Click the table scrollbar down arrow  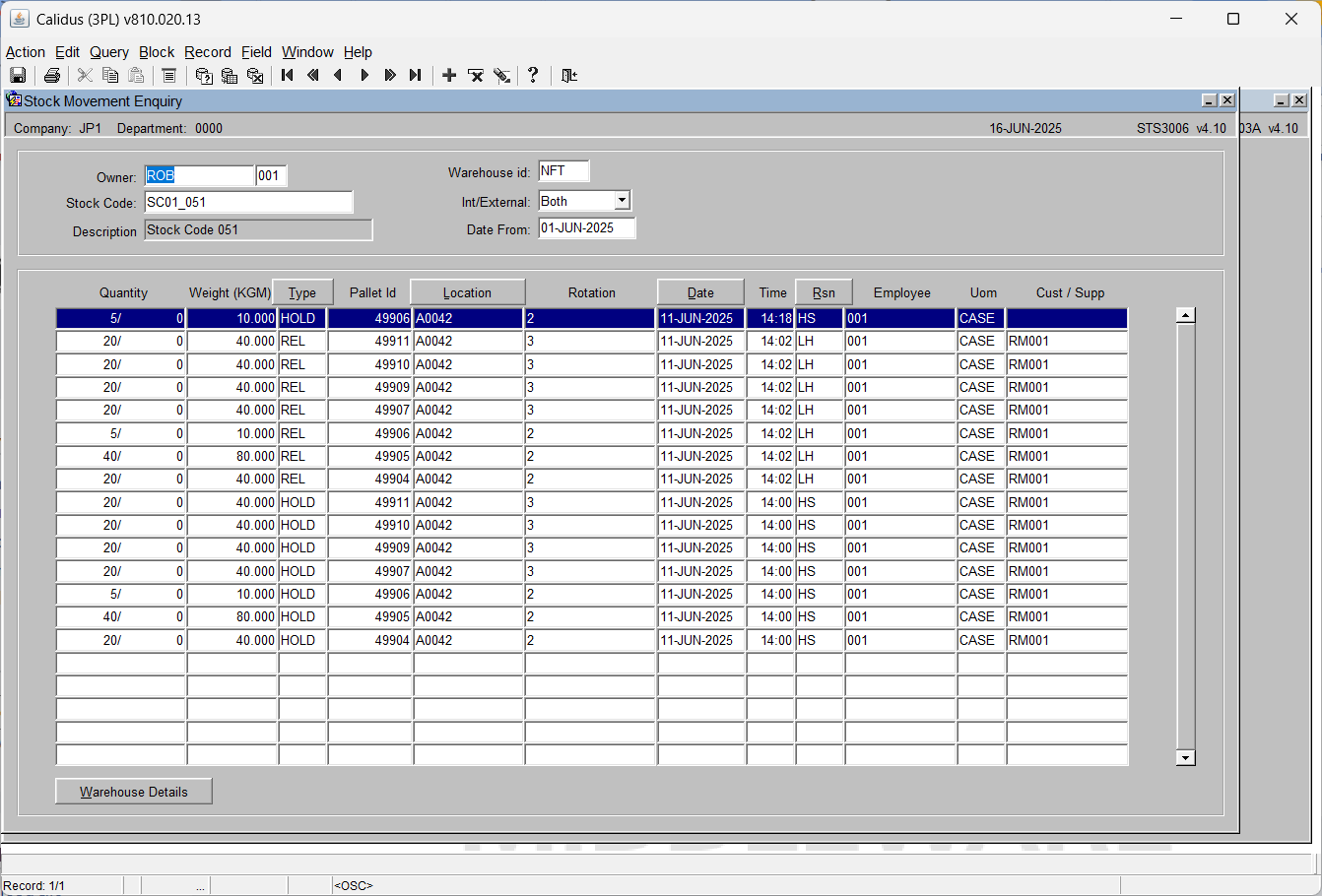1186,758
